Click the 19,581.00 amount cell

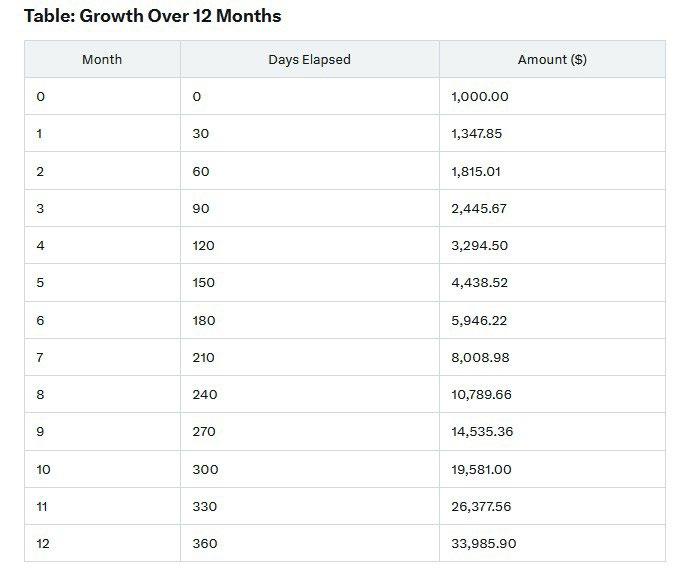coord(482,469)
